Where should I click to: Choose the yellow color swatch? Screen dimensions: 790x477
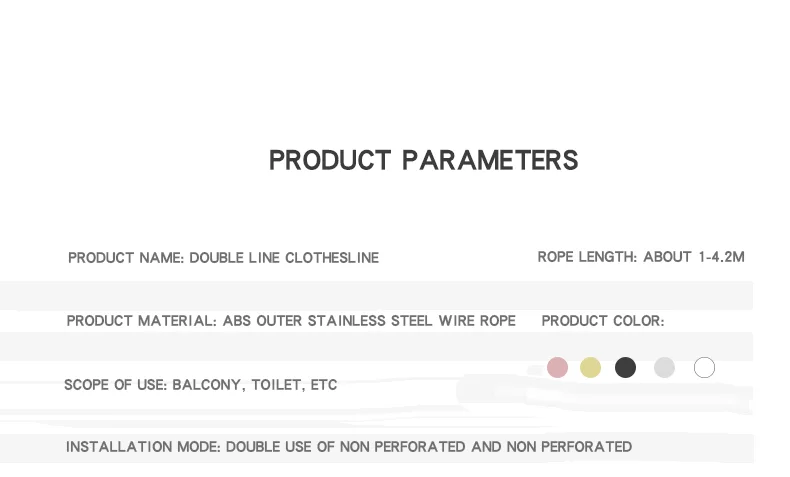pos(591,368)
